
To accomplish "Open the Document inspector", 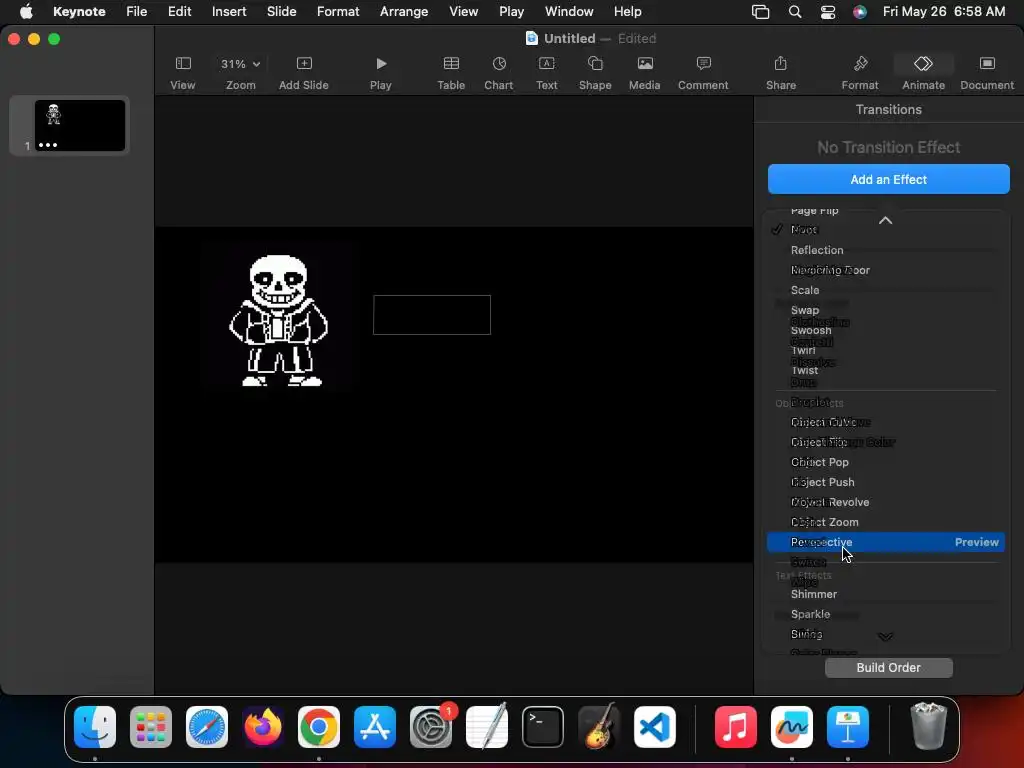I will [x=987, y=72].
